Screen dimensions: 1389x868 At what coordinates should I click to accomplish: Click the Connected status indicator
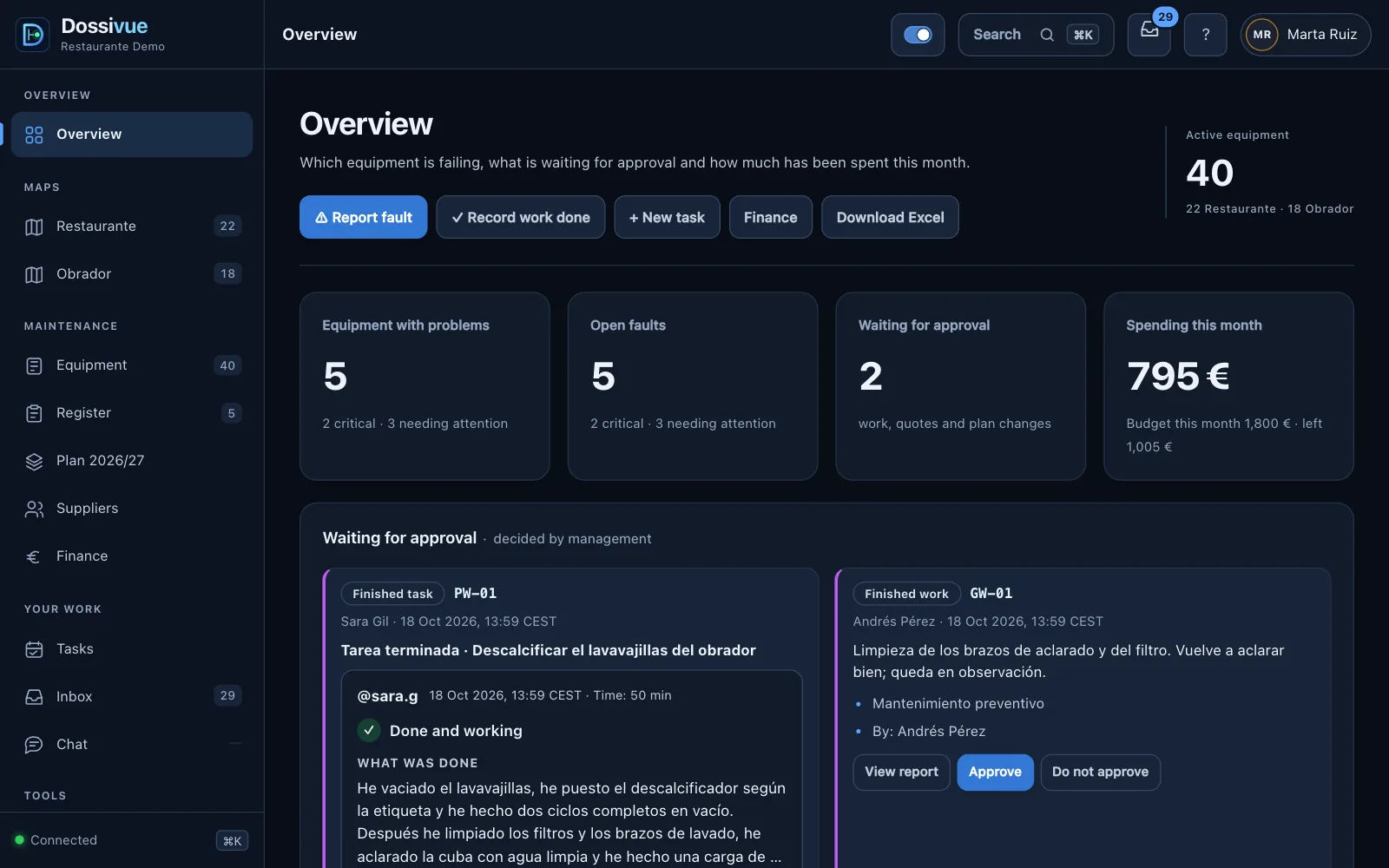[56, 840]
